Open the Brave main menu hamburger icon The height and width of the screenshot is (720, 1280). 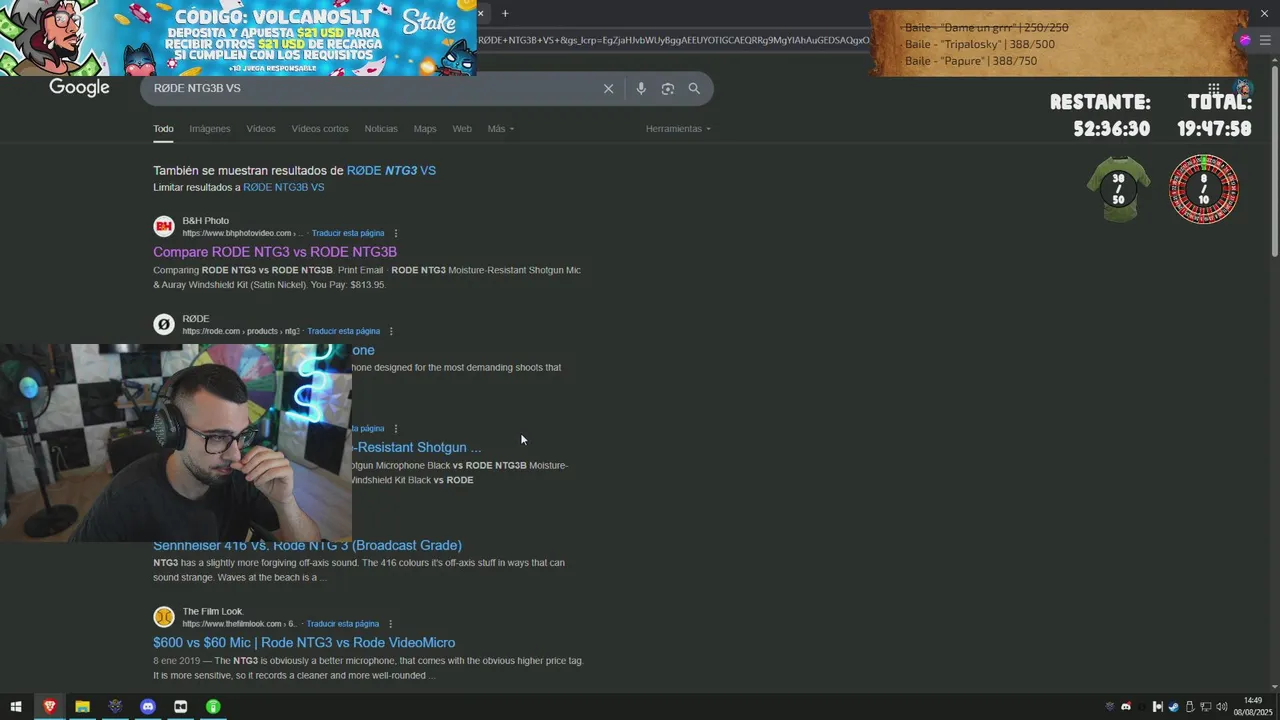(1265, 40)
